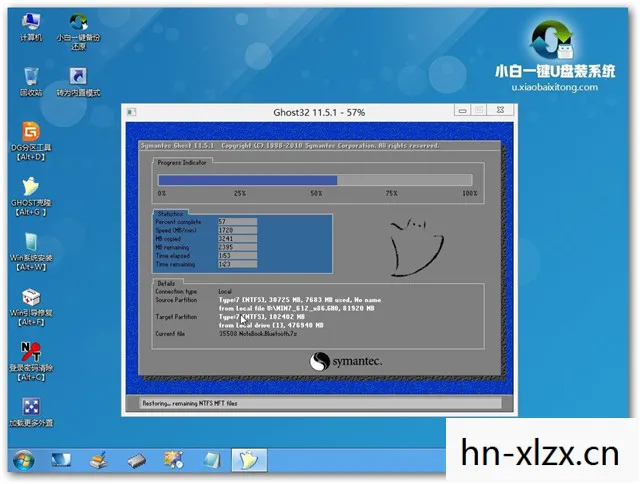The image size is (640, 484).
Task: Minimize the Ghost32 window
Action: [x=462, y=110]
